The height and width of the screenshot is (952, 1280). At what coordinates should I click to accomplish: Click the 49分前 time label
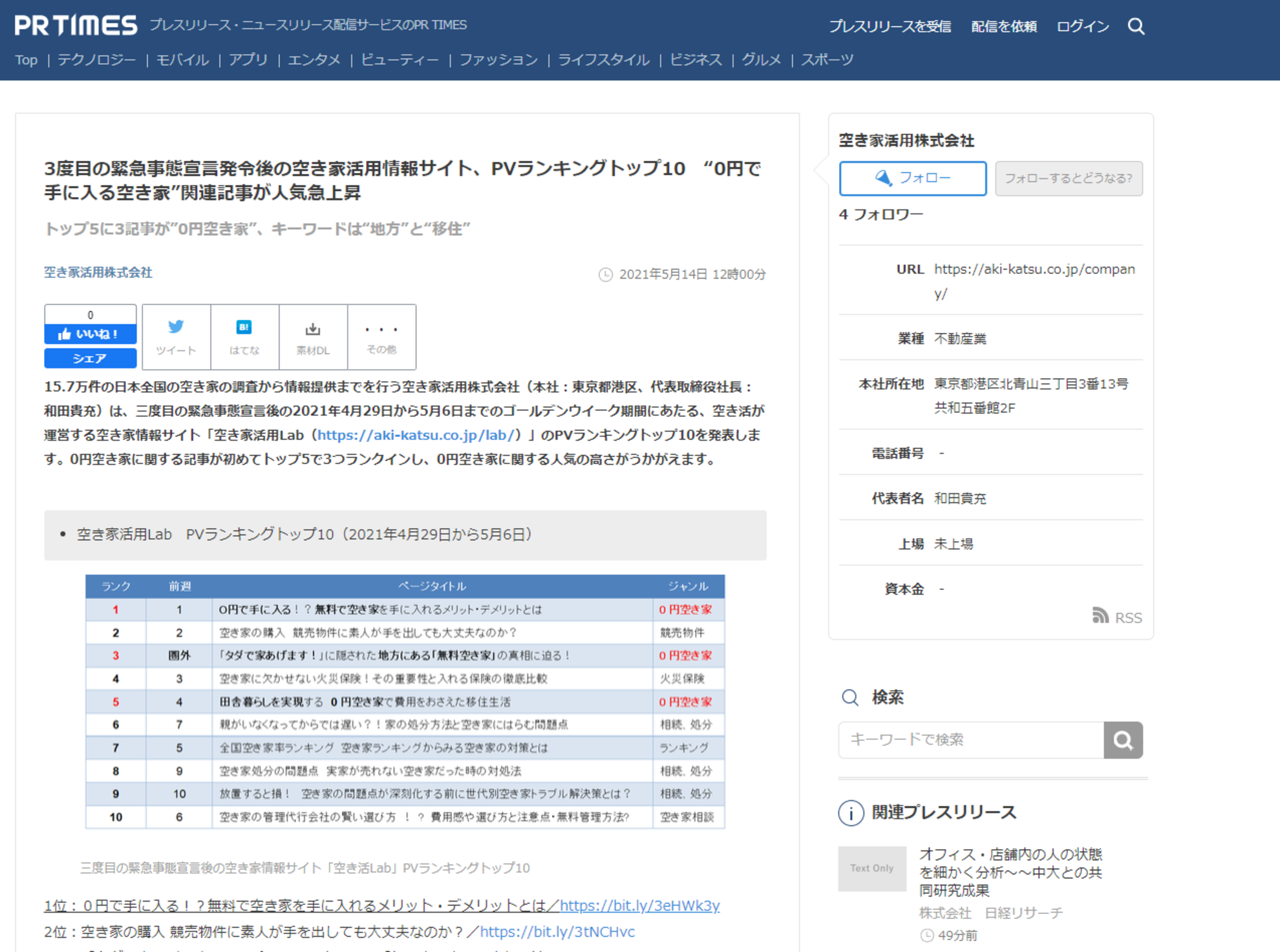[957, 935]
